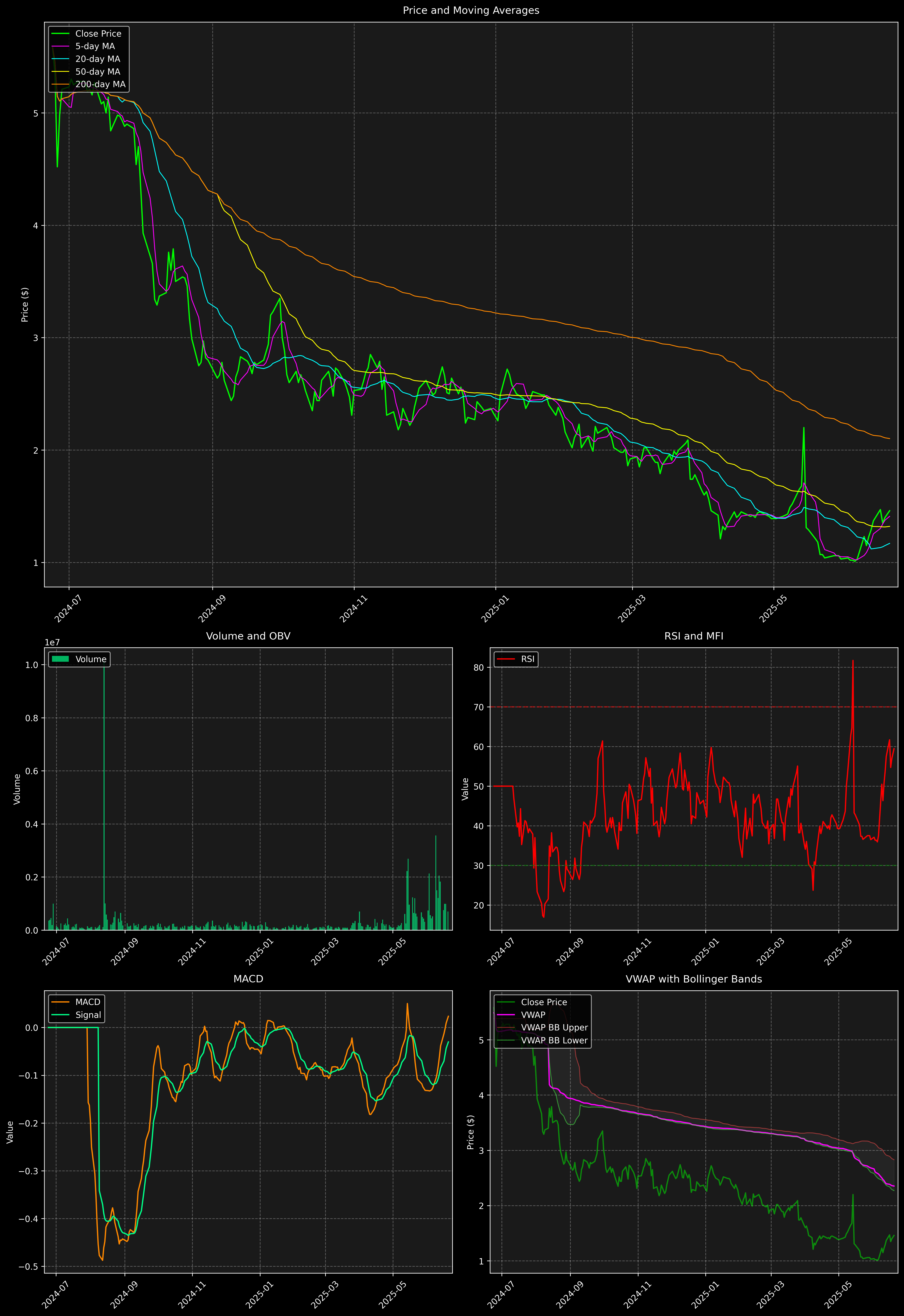This screenshot has height=1316, width=904.
Task: Click '1.0' tick on Volume chart y-axis
Action: tap(32, 665)
